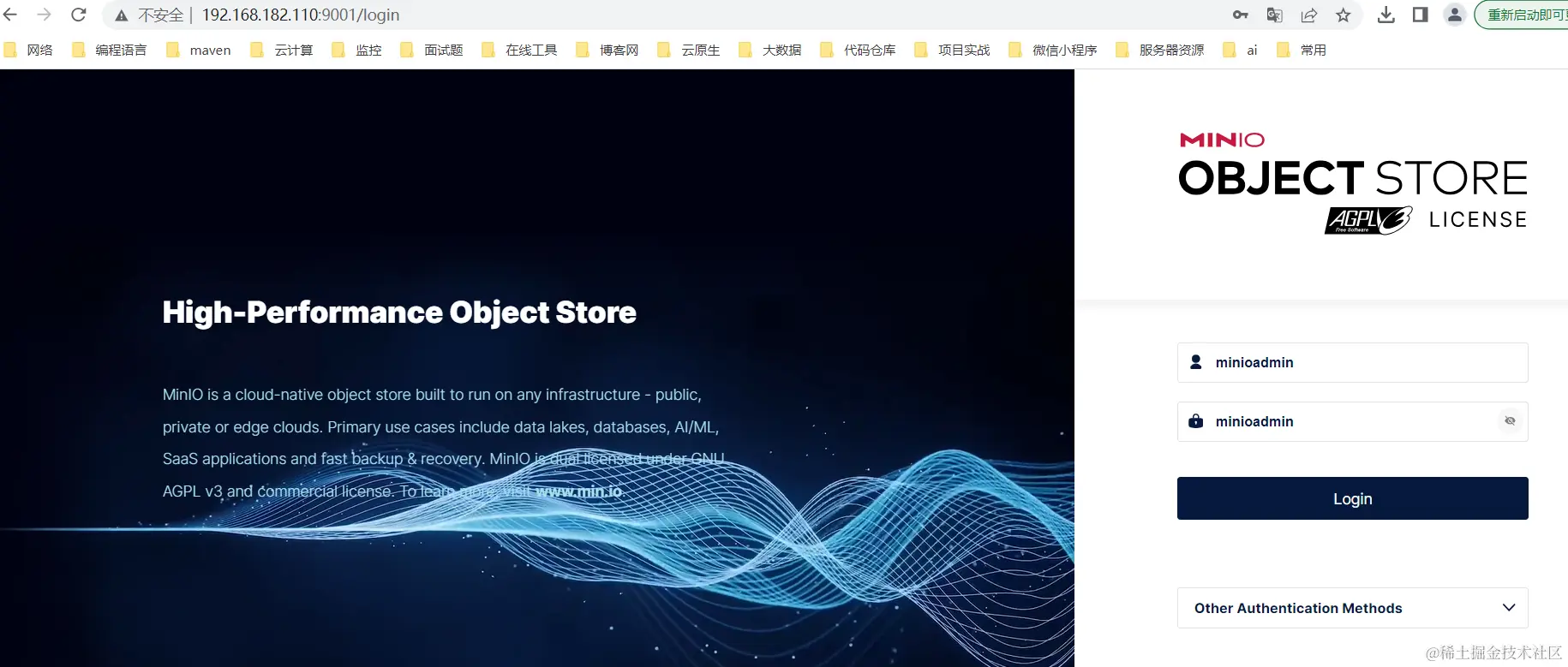
Task: Click the Login button
Action: tap(1352, 498)
